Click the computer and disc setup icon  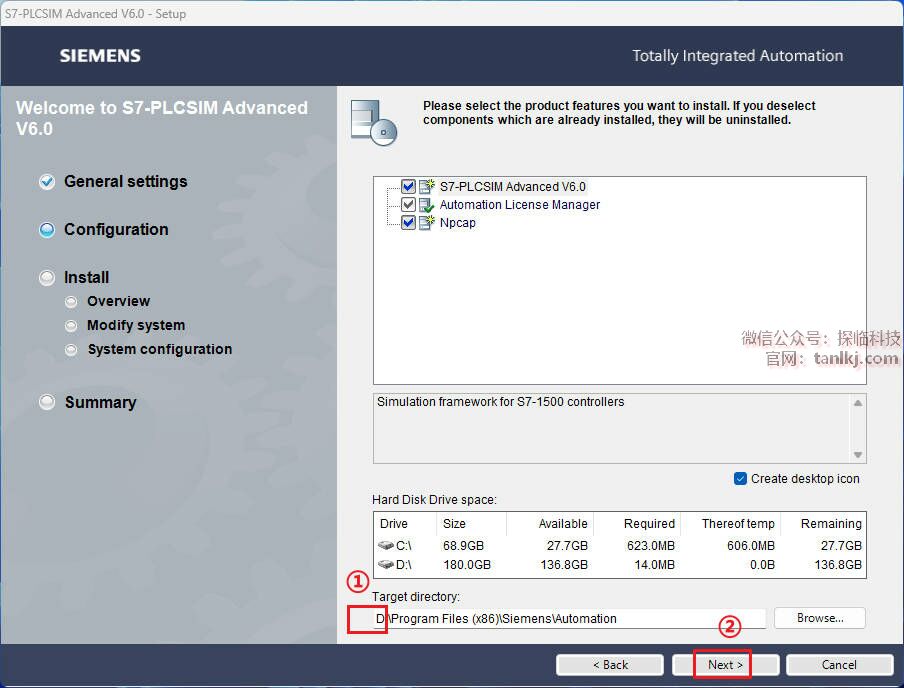(374, 123)
